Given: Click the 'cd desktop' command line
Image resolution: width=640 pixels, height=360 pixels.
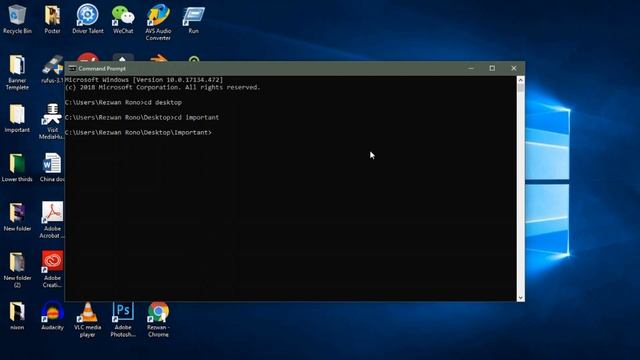Looking at the screenshot, I should tap(123, 102).
